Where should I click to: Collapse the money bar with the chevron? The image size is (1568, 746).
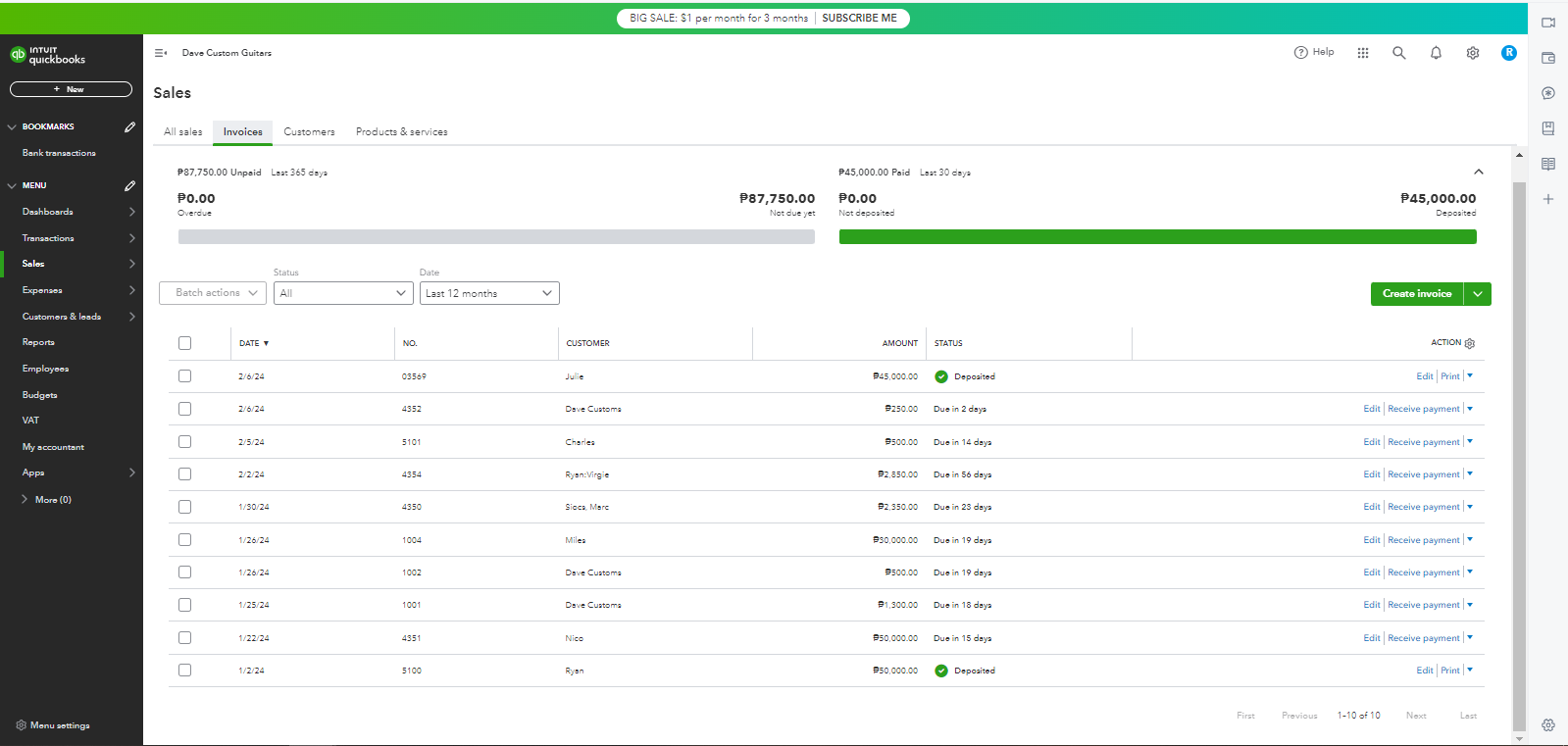pyautogui.click(x=1479, y=173)
